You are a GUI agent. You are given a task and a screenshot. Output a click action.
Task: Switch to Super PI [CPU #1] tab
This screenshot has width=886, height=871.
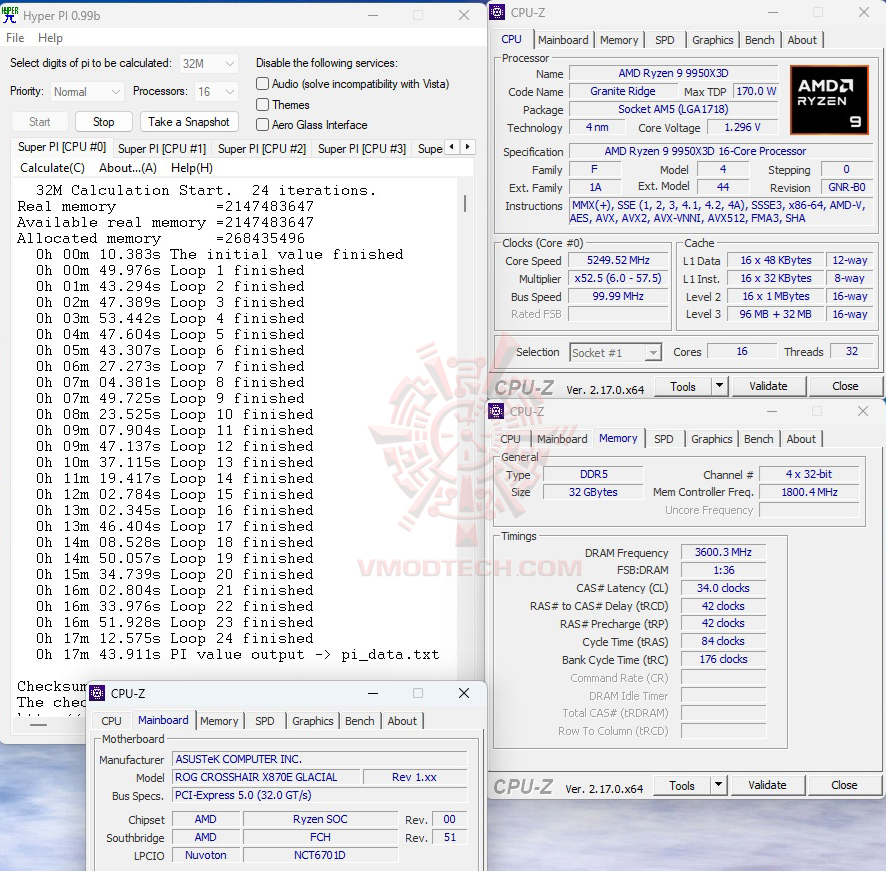coord(162,149)
